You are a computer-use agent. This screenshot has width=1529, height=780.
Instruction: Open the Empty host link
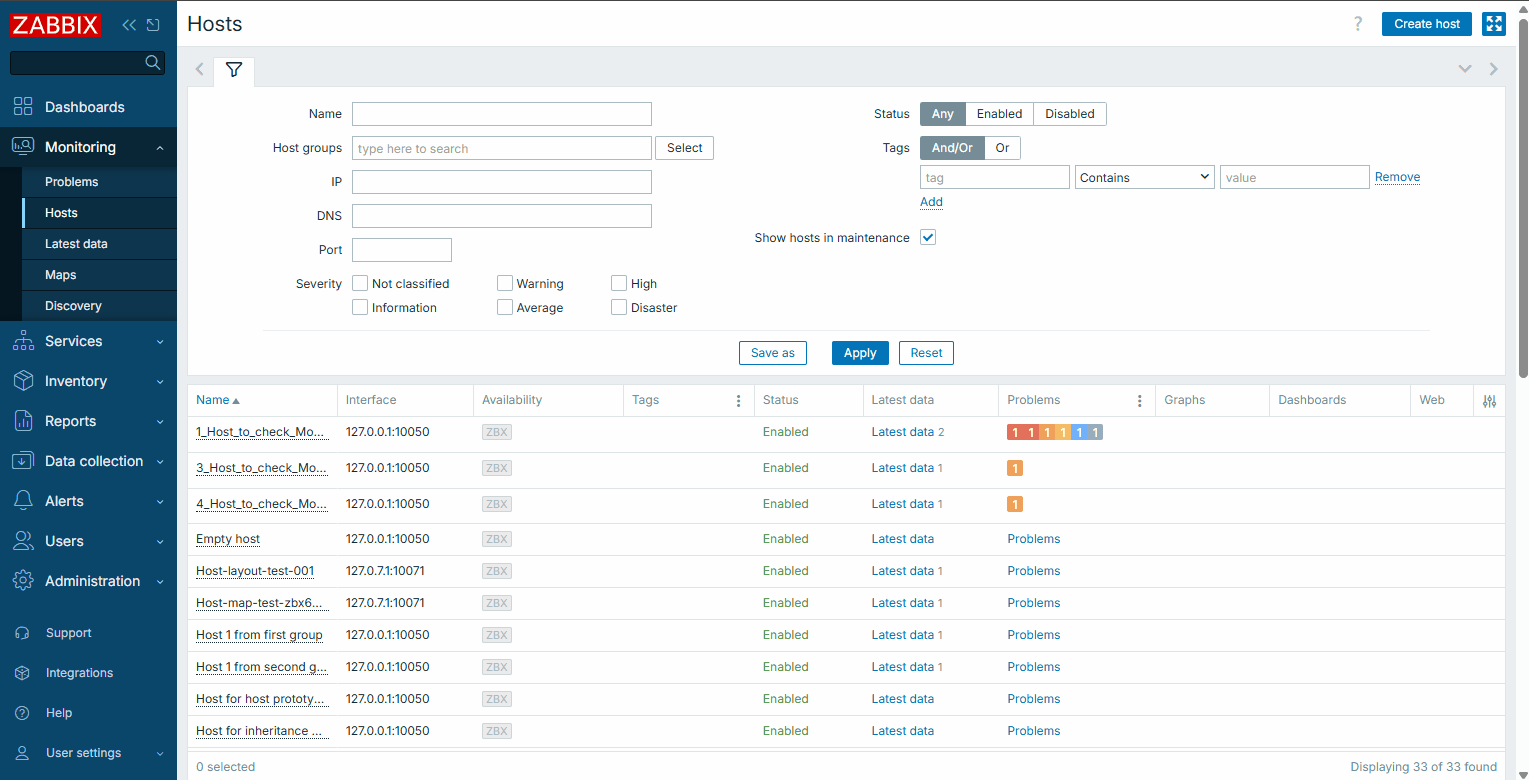pos(228,539)
